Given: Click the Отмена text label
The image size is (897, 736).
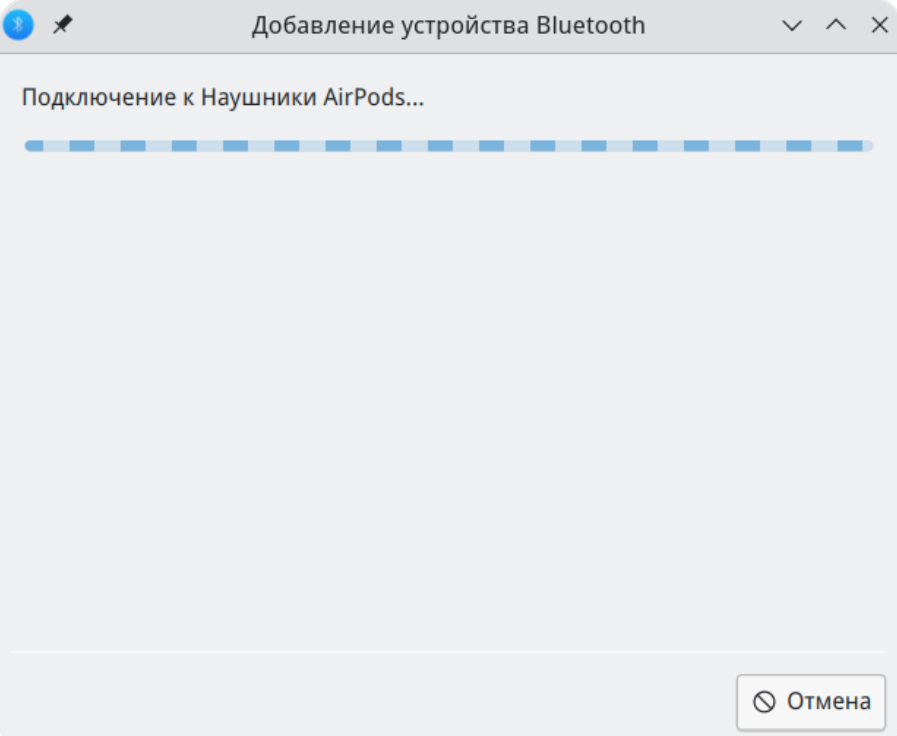Looking at the screenshot, I should click(829, 702).
